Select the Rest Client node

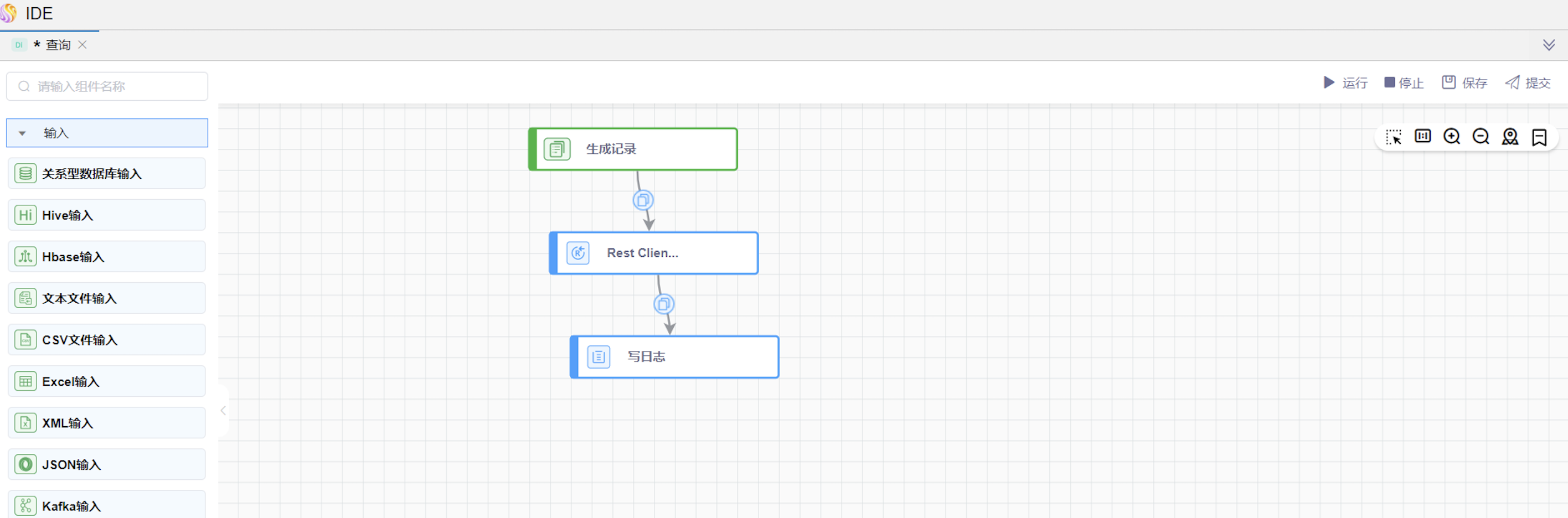coord(654,253)
